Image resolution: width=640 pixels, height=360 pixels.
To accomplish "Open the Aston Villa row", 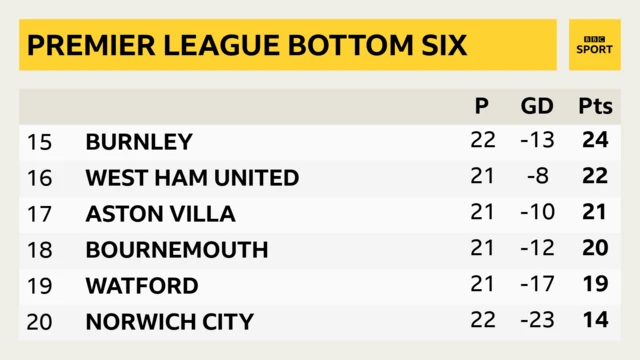I will [x=320, y=214].
